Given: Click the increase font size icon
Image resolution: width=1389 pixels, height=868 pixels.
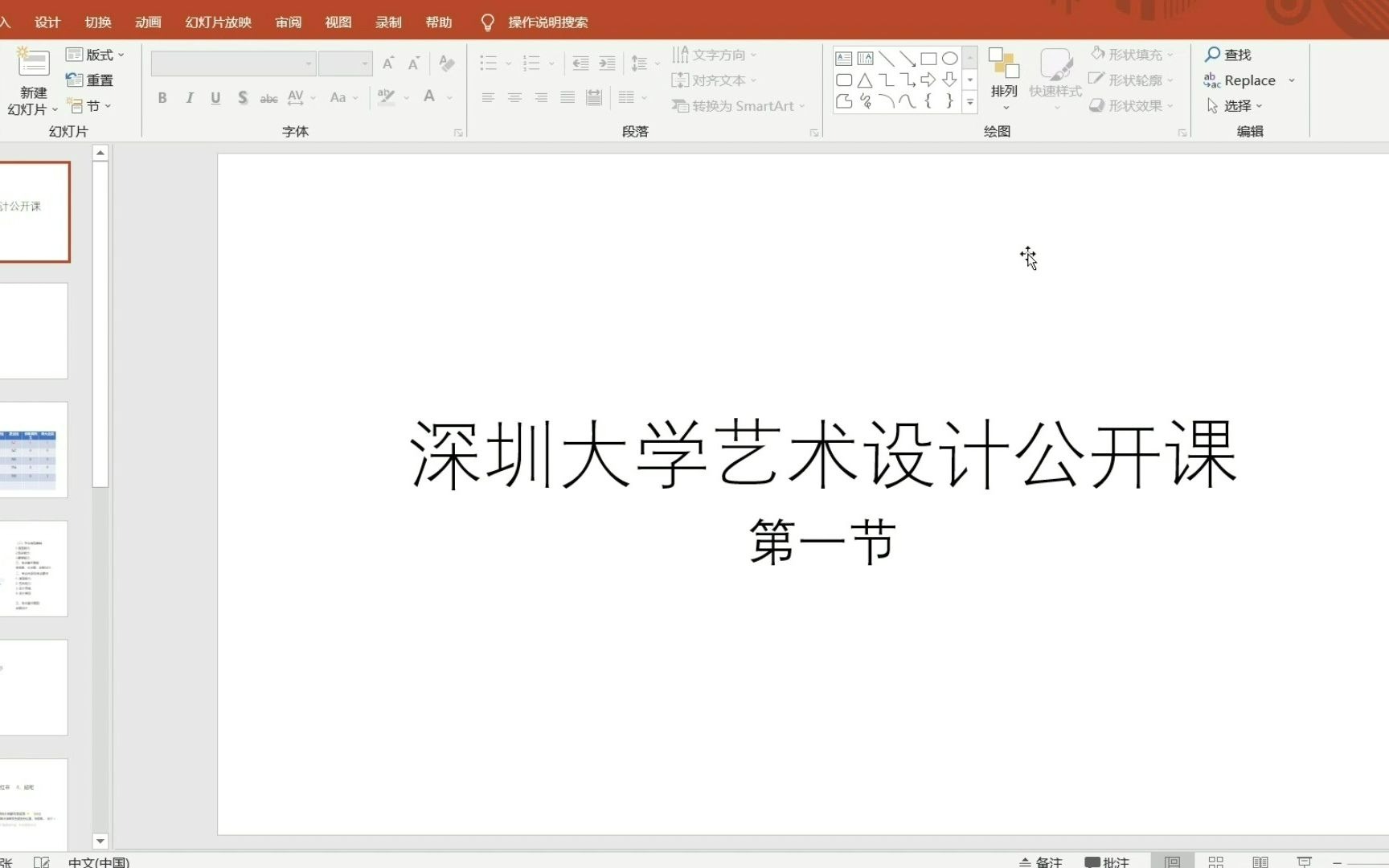Looking at the screenshot, I should (388, 63).
